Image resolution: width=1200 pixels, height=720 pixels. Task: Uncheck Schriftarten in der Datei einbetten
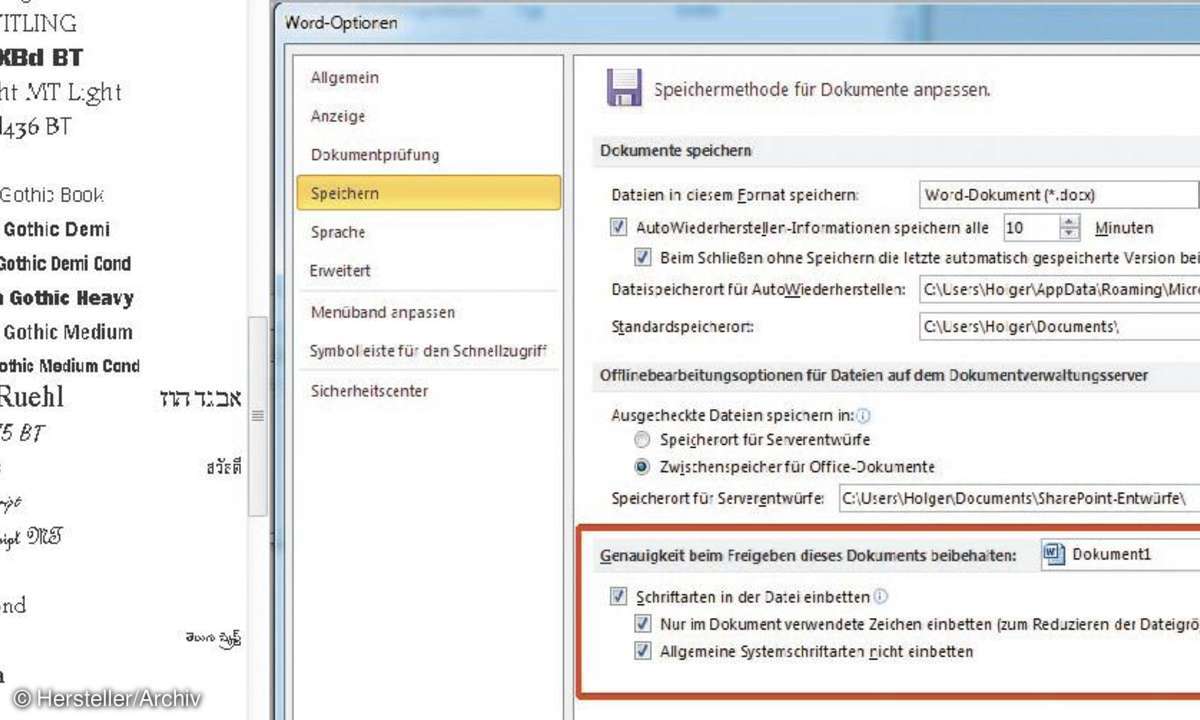tap(619, 598)
